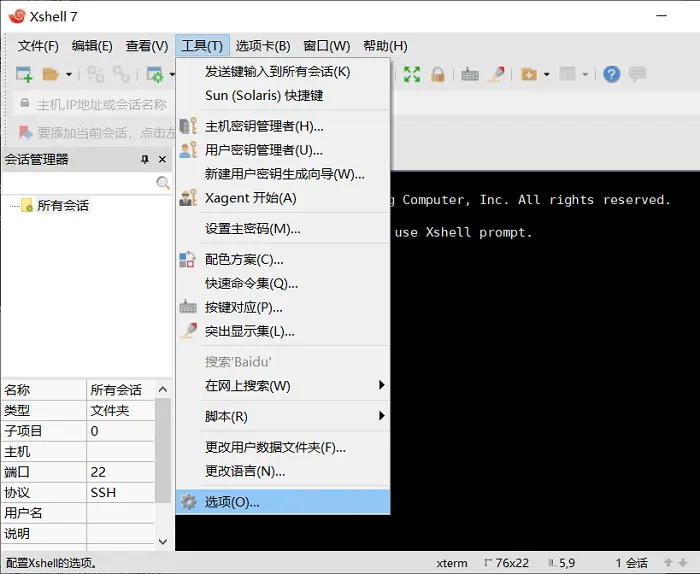Expand the 在网上搜索(W) submenu
Screen dimensions: 700x574
[x=283, y=385]
